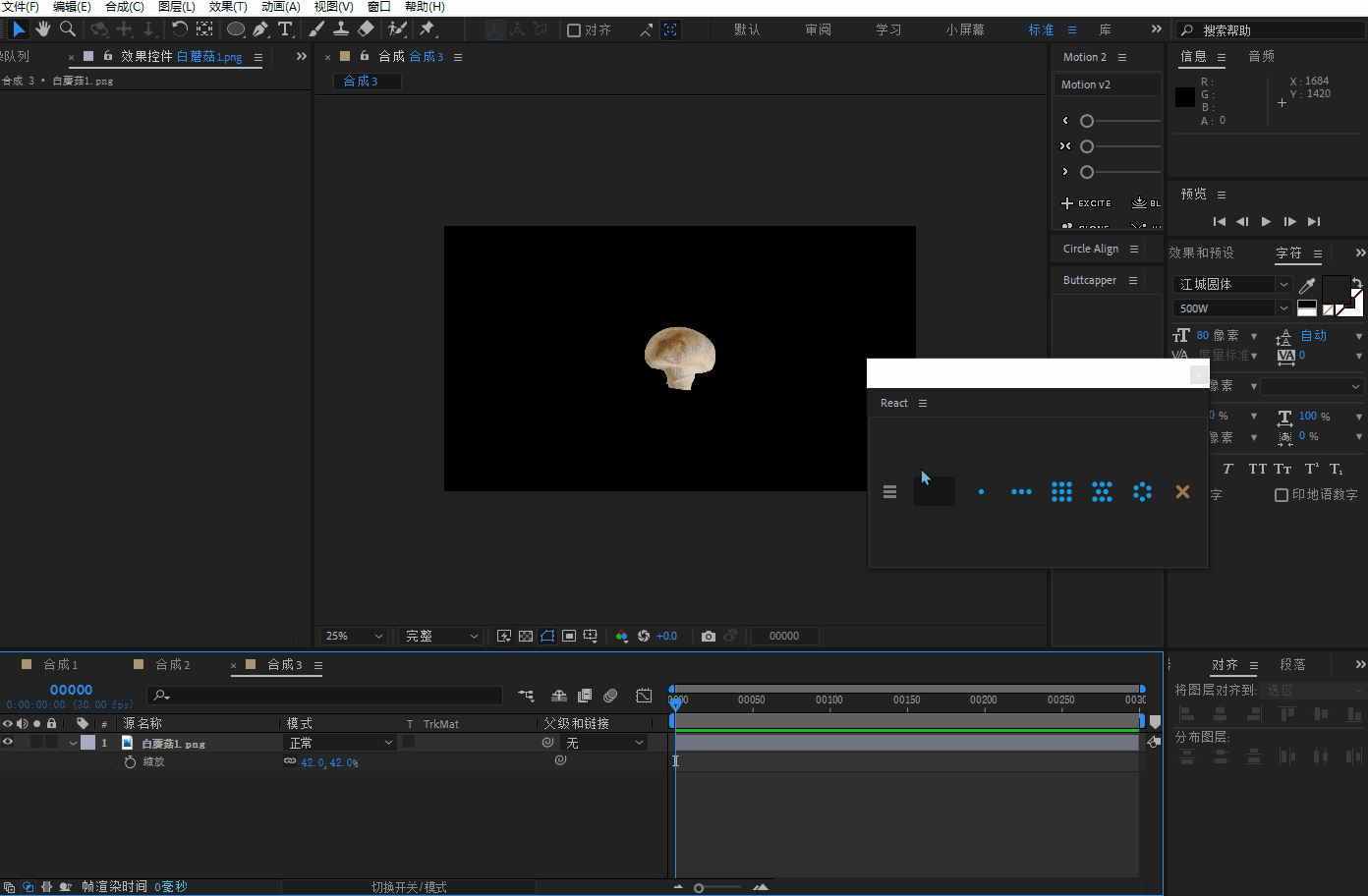Screen dimensions: 1368x896
Task: Enable Motion Blur icon in timeline
Action: [610, 696]
